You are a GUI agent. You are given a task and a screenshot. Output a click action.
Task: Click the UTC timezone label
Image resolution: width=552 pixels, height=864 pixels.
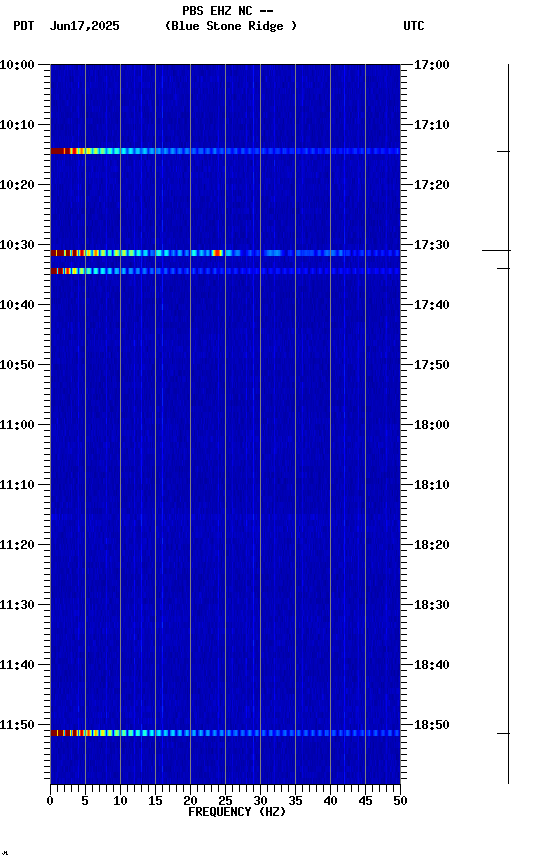(414, 26)
